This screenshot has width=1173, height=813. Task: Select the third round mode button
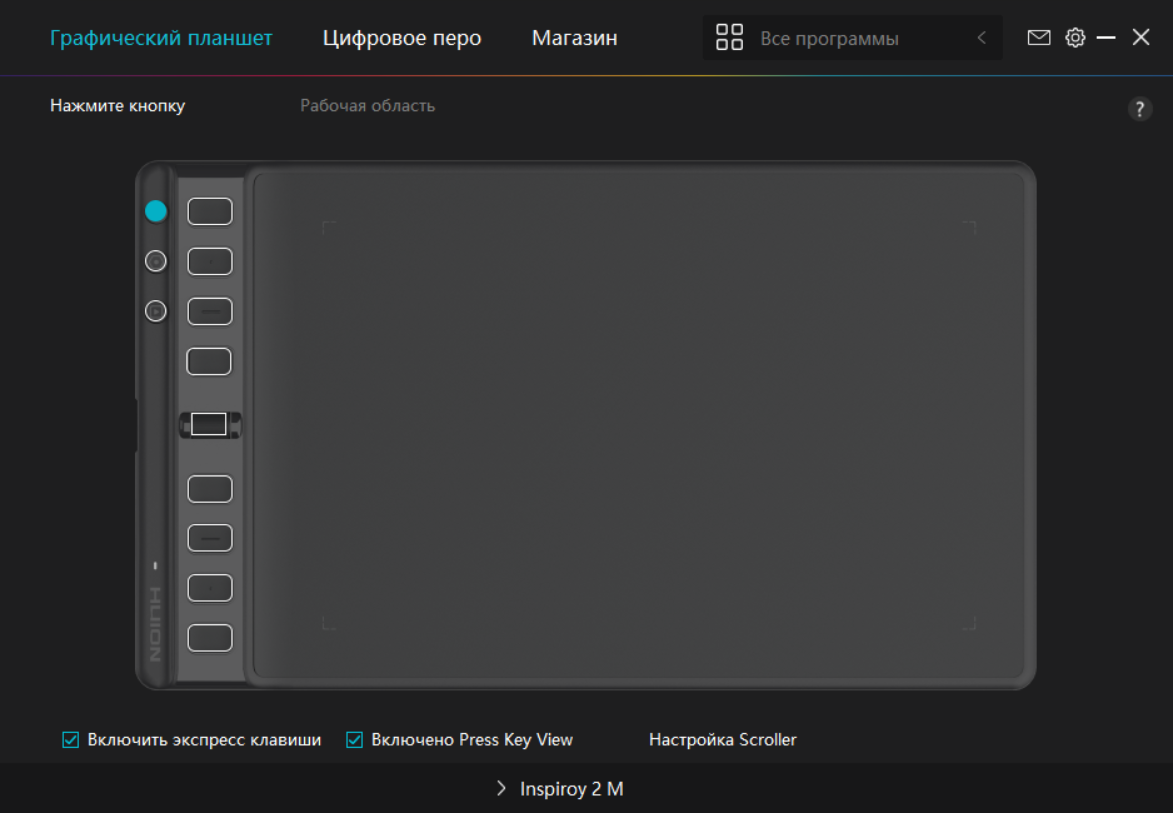(x=156, y=311)
